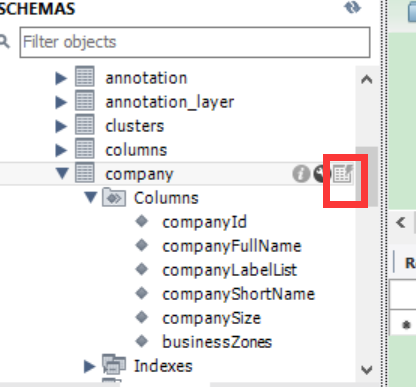Select the companyId column
The width and height of the screenshot is (416, 387).
pos(204,222)
